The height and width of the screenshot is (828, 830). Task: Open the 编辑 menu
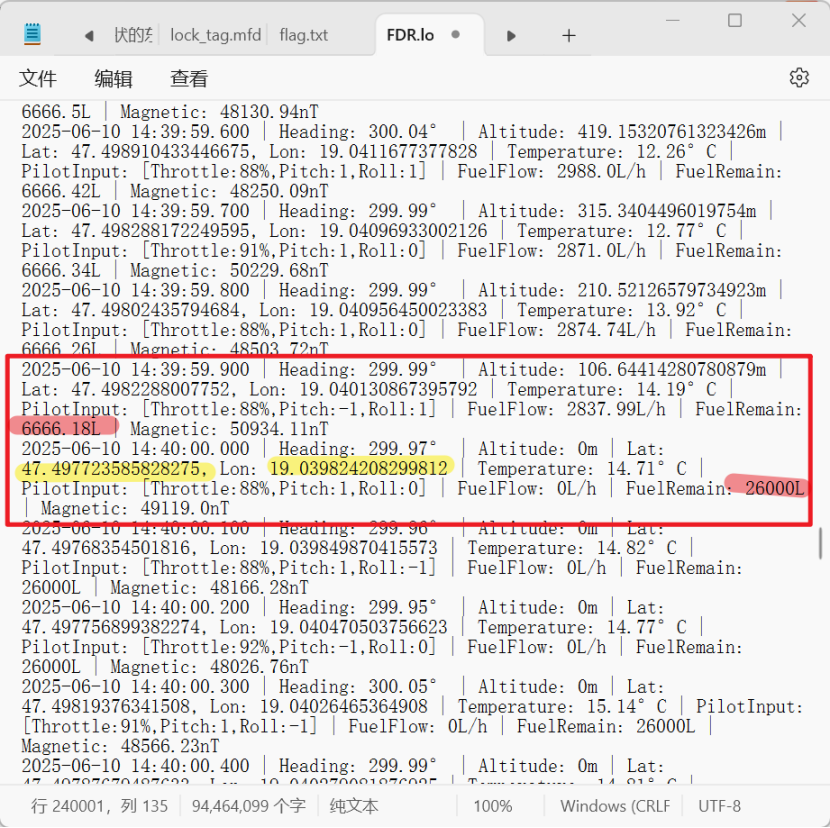tap(113, 79)
